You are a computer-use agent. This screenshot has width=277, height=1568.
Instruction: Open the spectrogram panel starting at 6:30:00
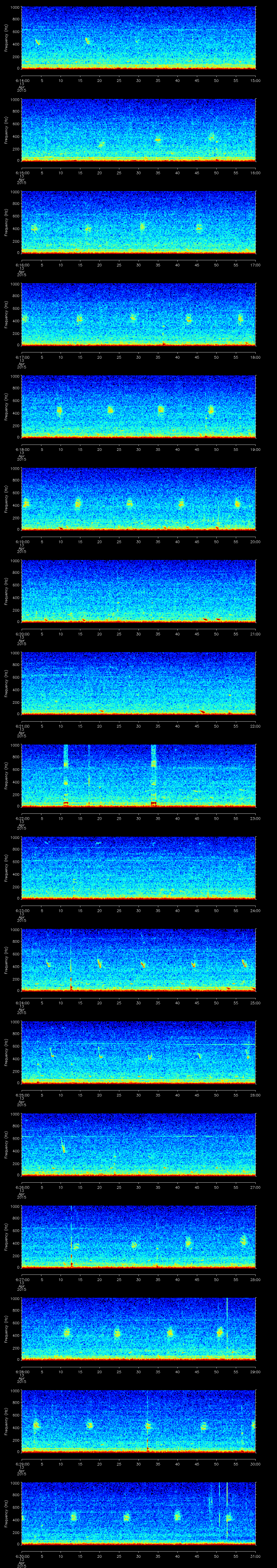[138, 1513]
